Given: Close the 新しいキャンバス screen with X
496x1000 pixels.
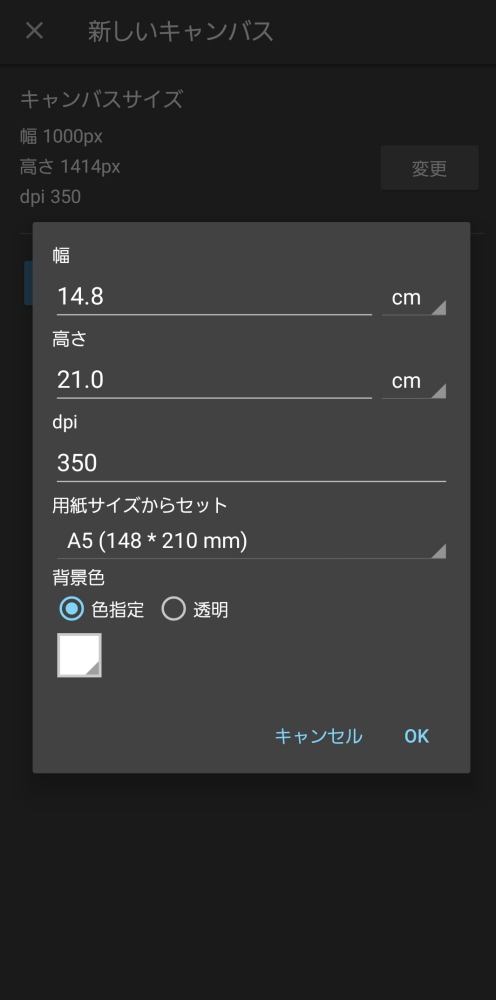Looking at the screenshot, I should (x=34, y=31).
